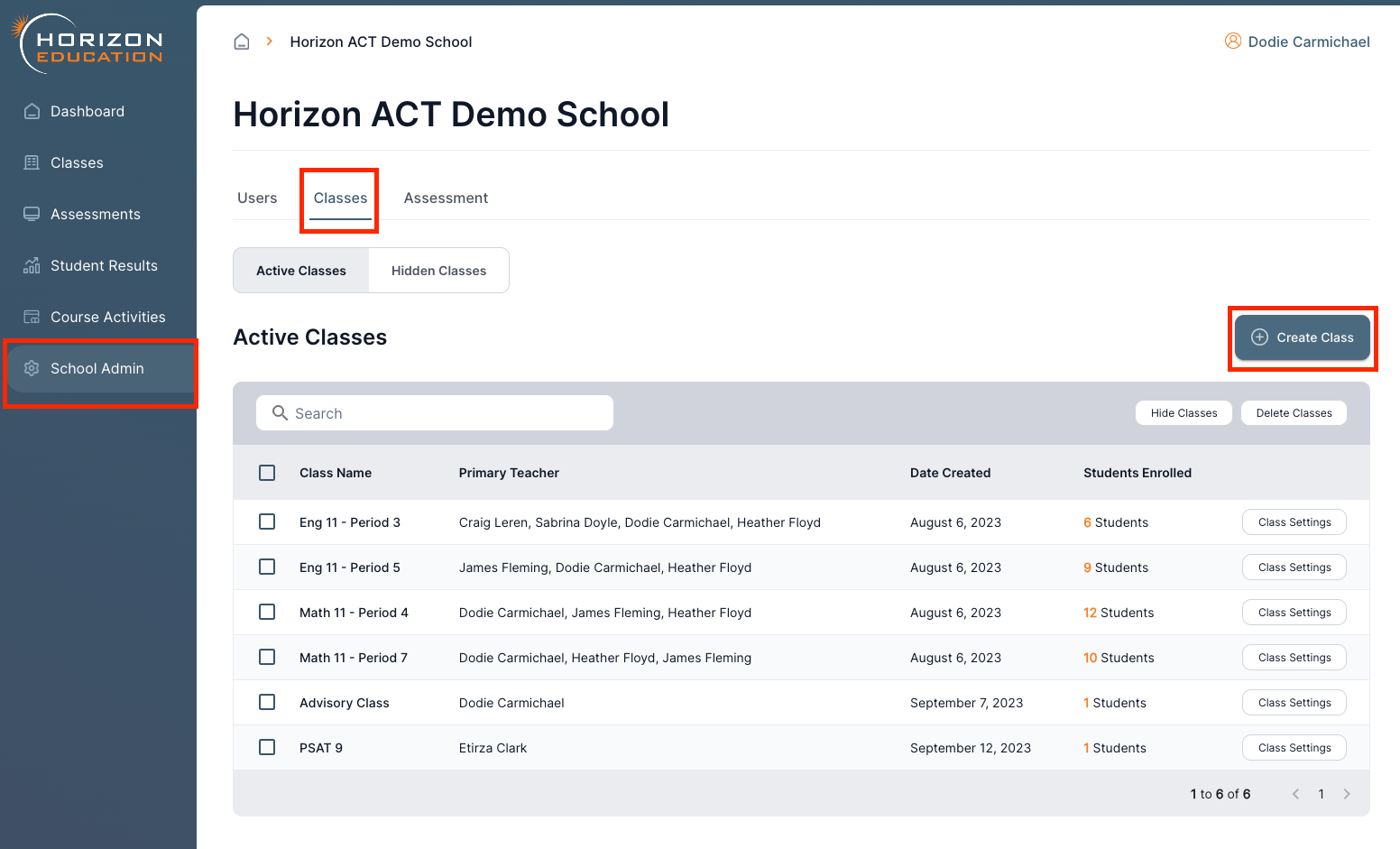Image resolution: width=1400 pixels, height=849 pixels.
Task: Click the Course Activities icon
Action: point(32,317)
